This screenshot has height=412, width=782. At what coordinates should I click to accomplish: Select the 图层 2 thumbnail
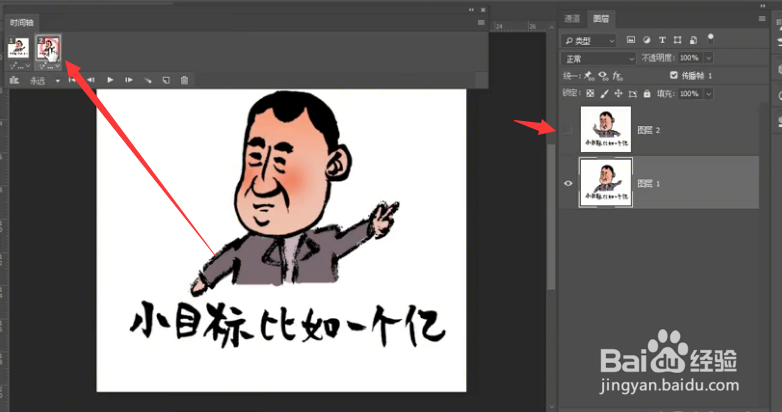(606, 129)
